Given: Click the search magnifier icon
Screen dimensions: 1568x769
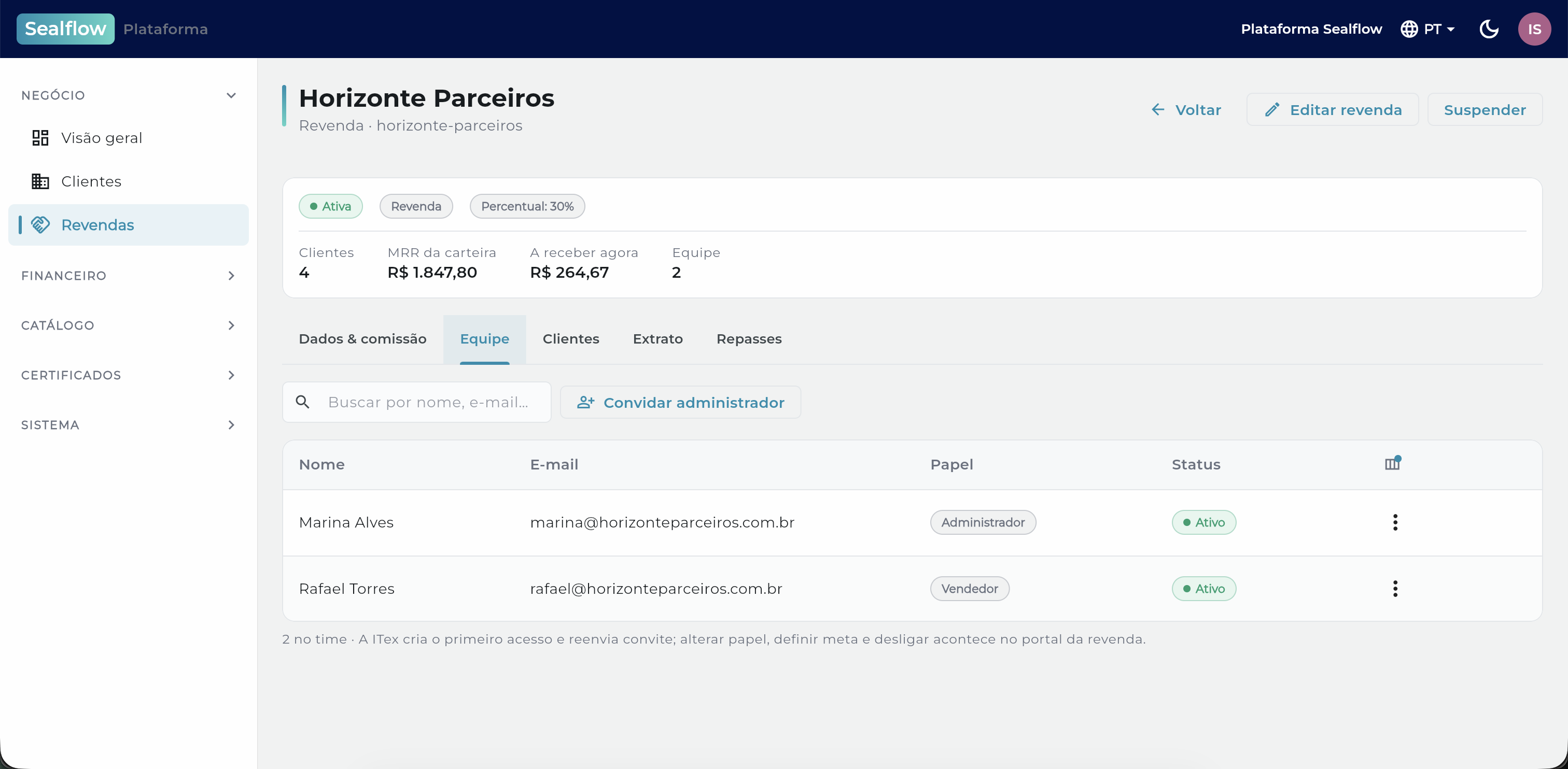Looking at the screenshot, I should (302, 402).
